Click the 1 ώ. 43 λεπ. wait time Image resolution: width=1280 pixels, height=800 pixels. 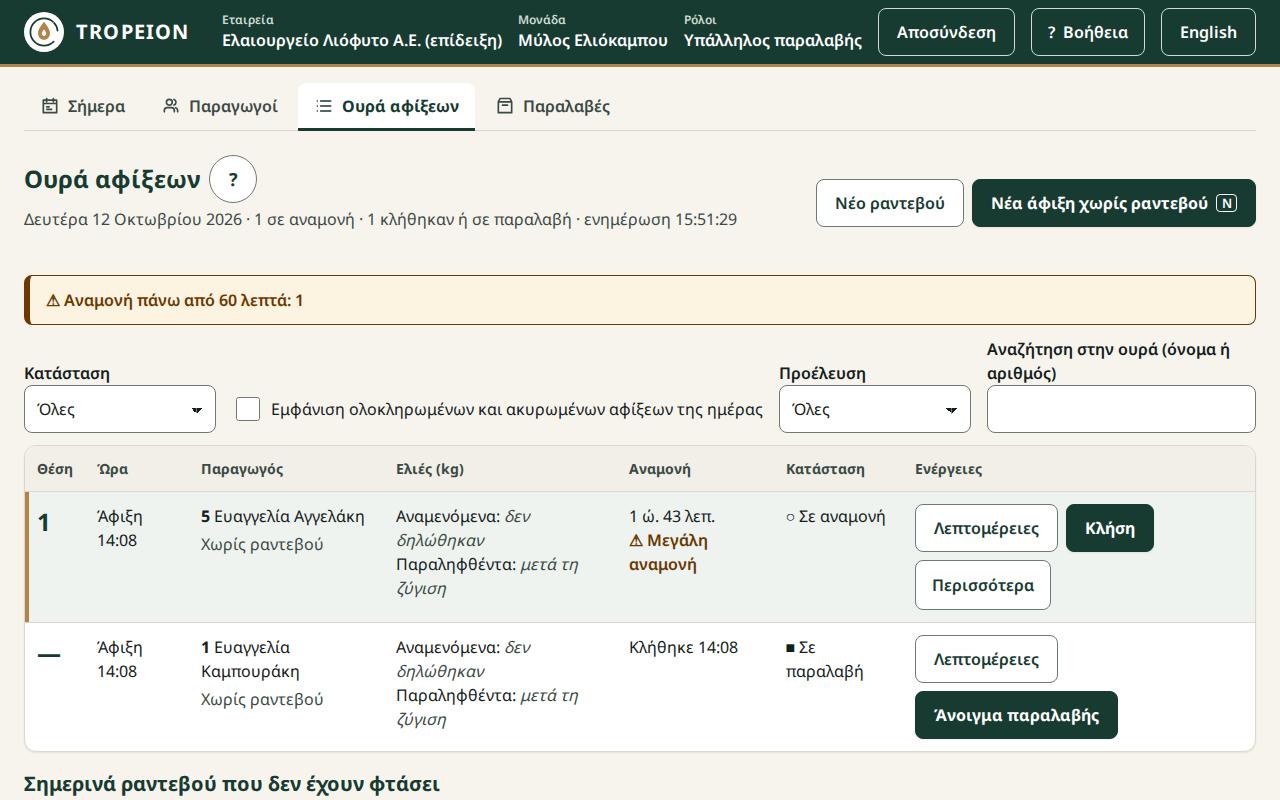point(672,517)
